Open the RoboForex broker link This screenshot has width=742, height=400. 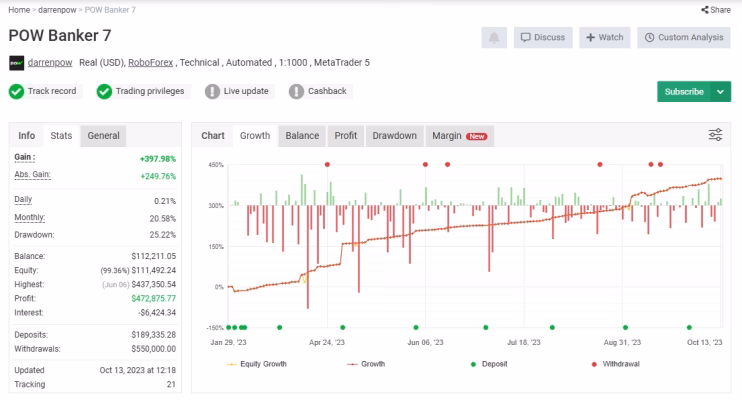[150, 62]
